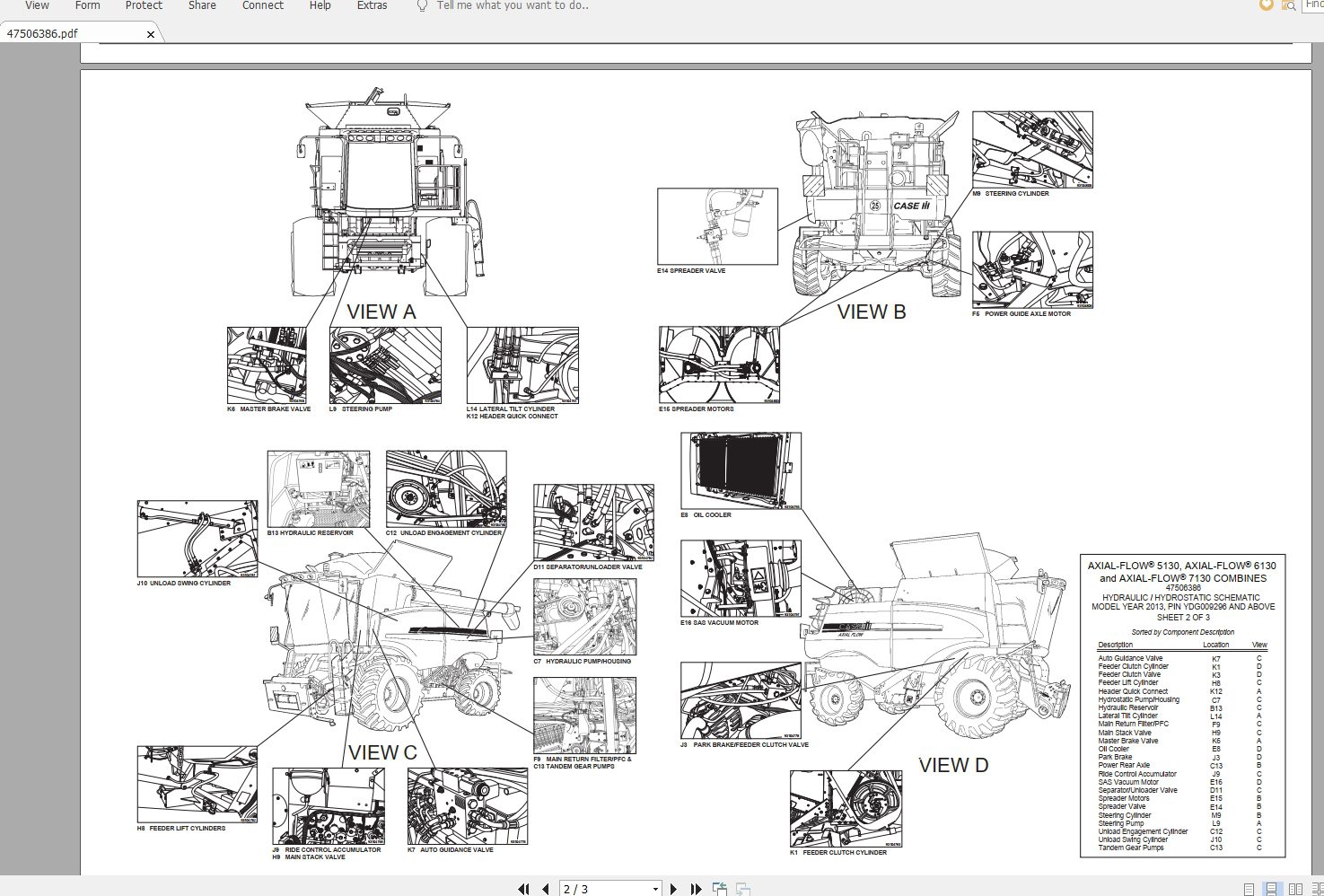Click the Find search input field
This screenshot has height=896, width=1324.
(x=1312, y=5)
